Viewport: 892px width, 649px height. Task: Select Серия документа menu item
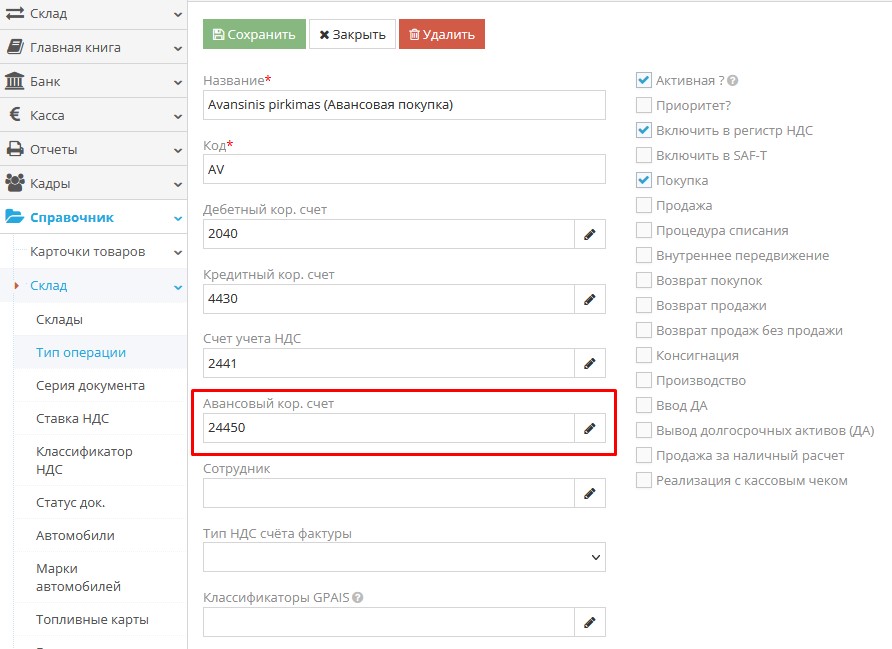tap(90, 385)
